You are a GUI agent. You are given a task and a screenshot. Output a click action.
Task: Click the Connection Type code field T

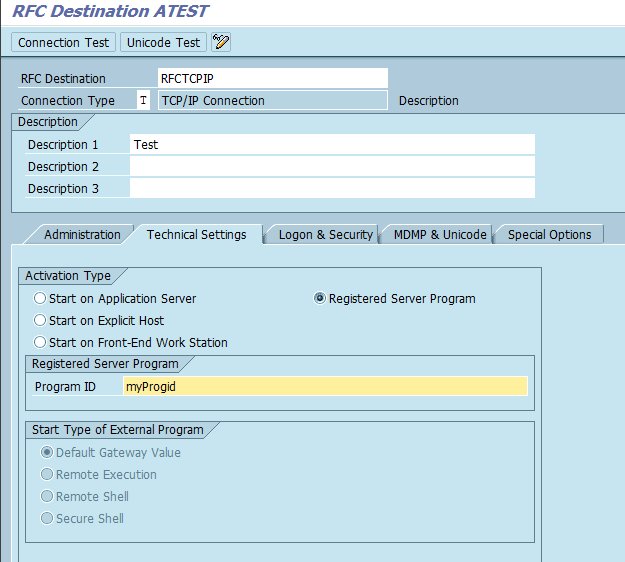pyautogui.click(x=143, y=100)
